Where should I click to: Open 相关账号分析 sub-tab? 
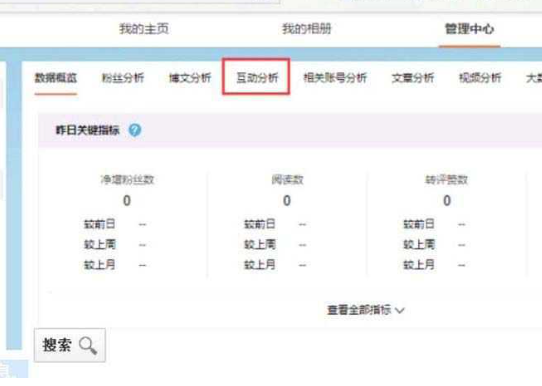pyautogui.click(x=335, y=78)
